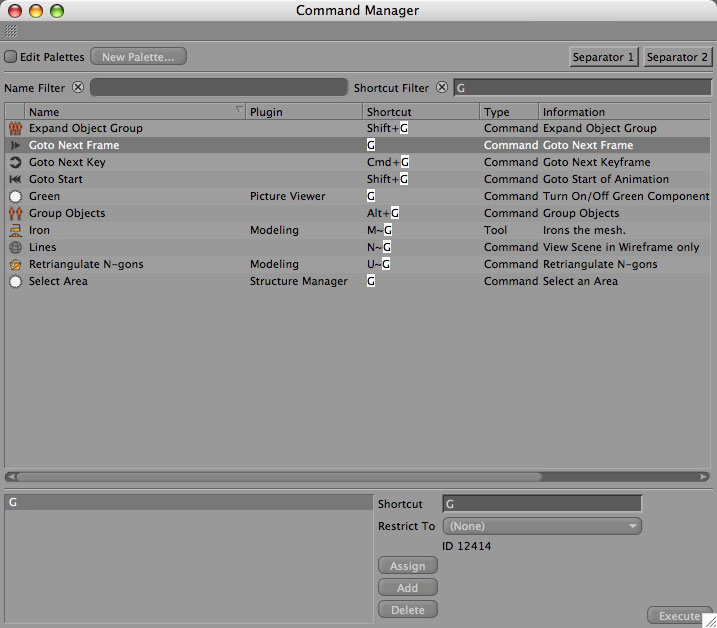Clear the Shortcut Filter with its X icon
The image size is (717, 628).
tap(442, 88)
